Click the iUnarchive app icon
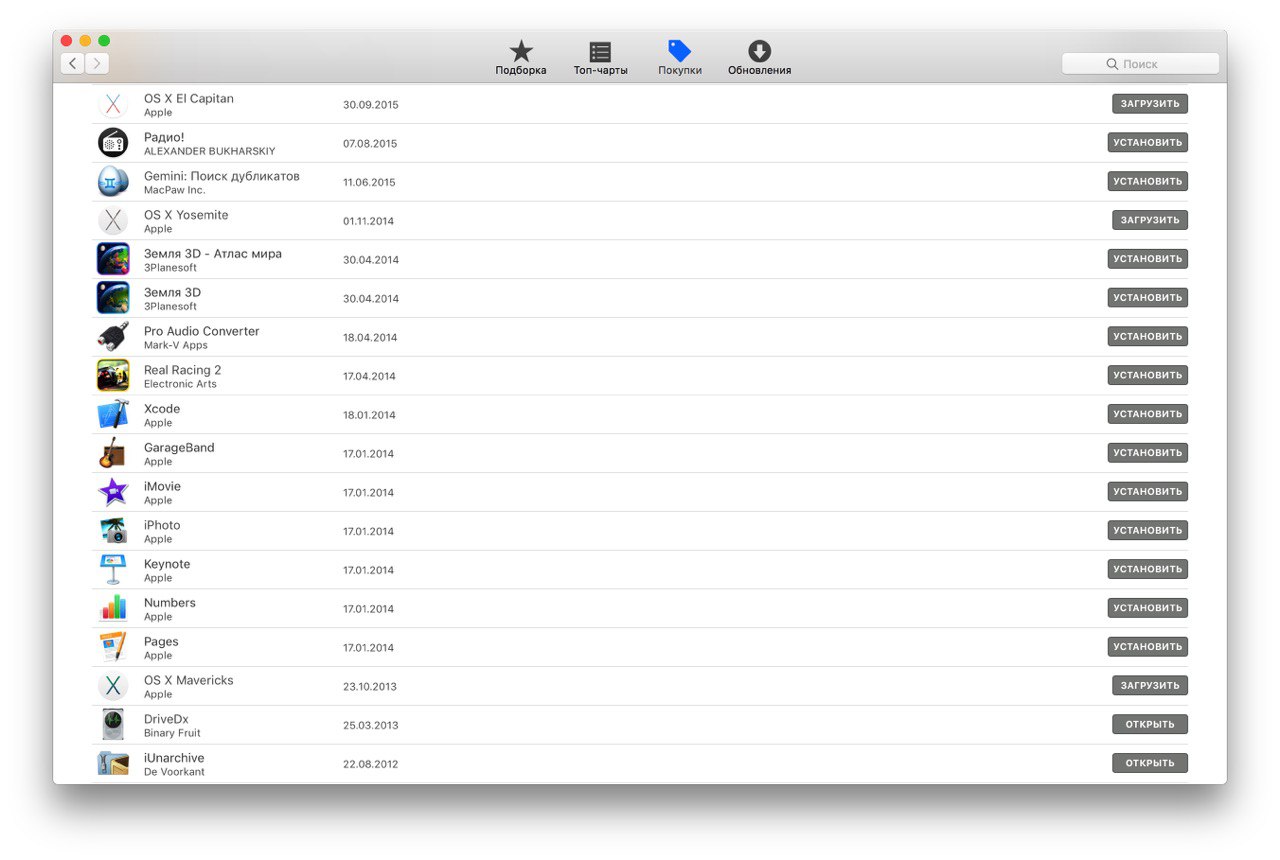Viewport: 1280px width, 860px height. click(x=113, y=763)
